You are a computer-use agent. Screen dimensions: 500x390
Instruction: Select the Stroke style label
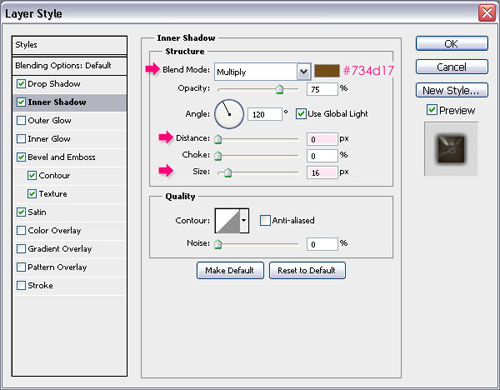[x=40, y=285]
